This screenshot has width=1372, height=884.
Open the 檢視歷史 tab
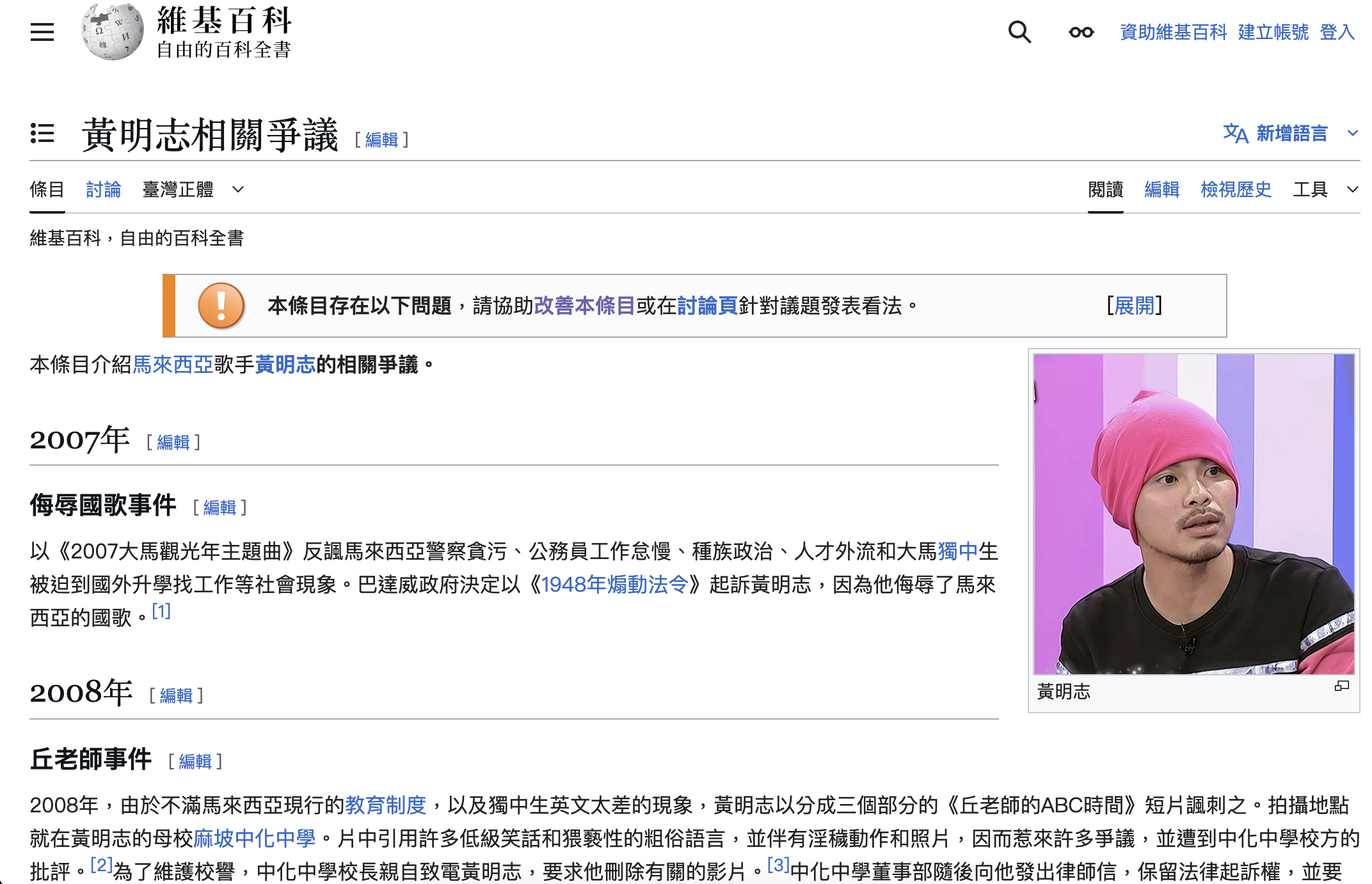(1236, 189)
